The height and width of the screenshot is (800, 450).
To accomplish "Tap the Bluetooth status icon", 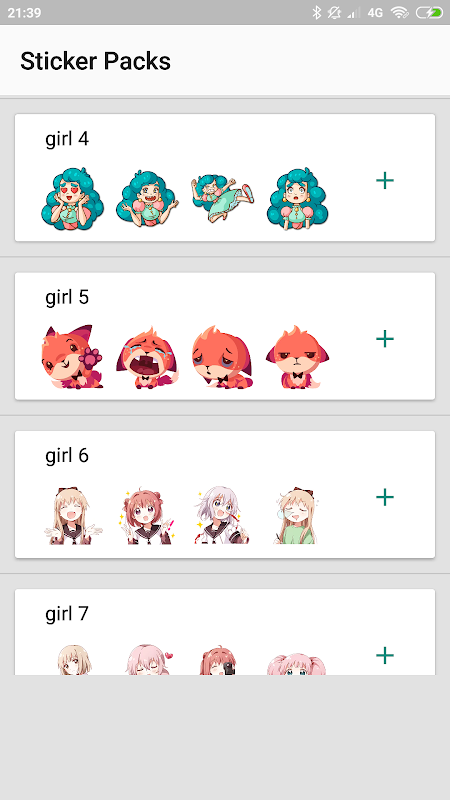I will 317,12.
